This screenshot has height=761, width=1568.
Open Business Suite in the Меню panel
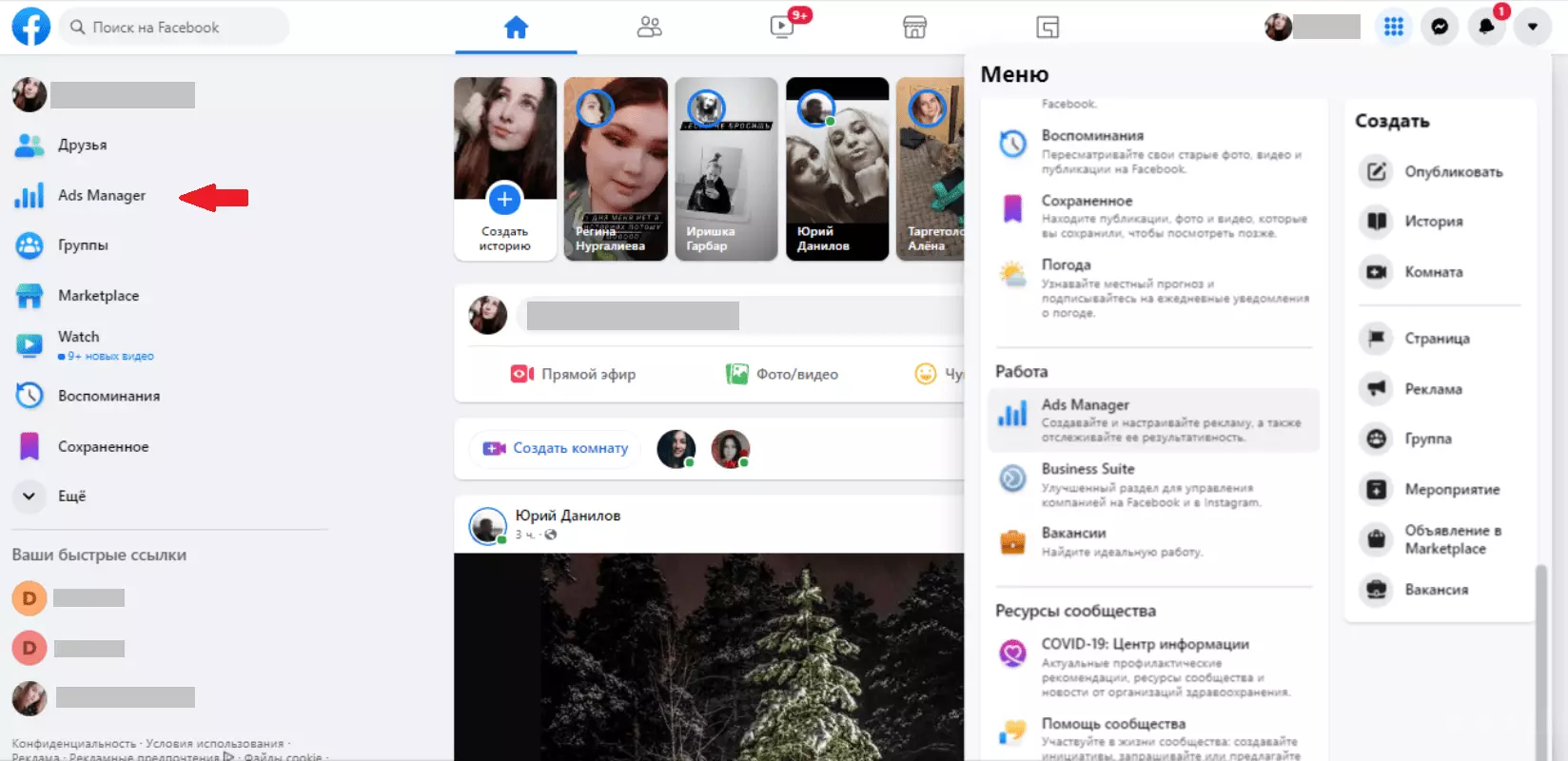(1153, 484)
